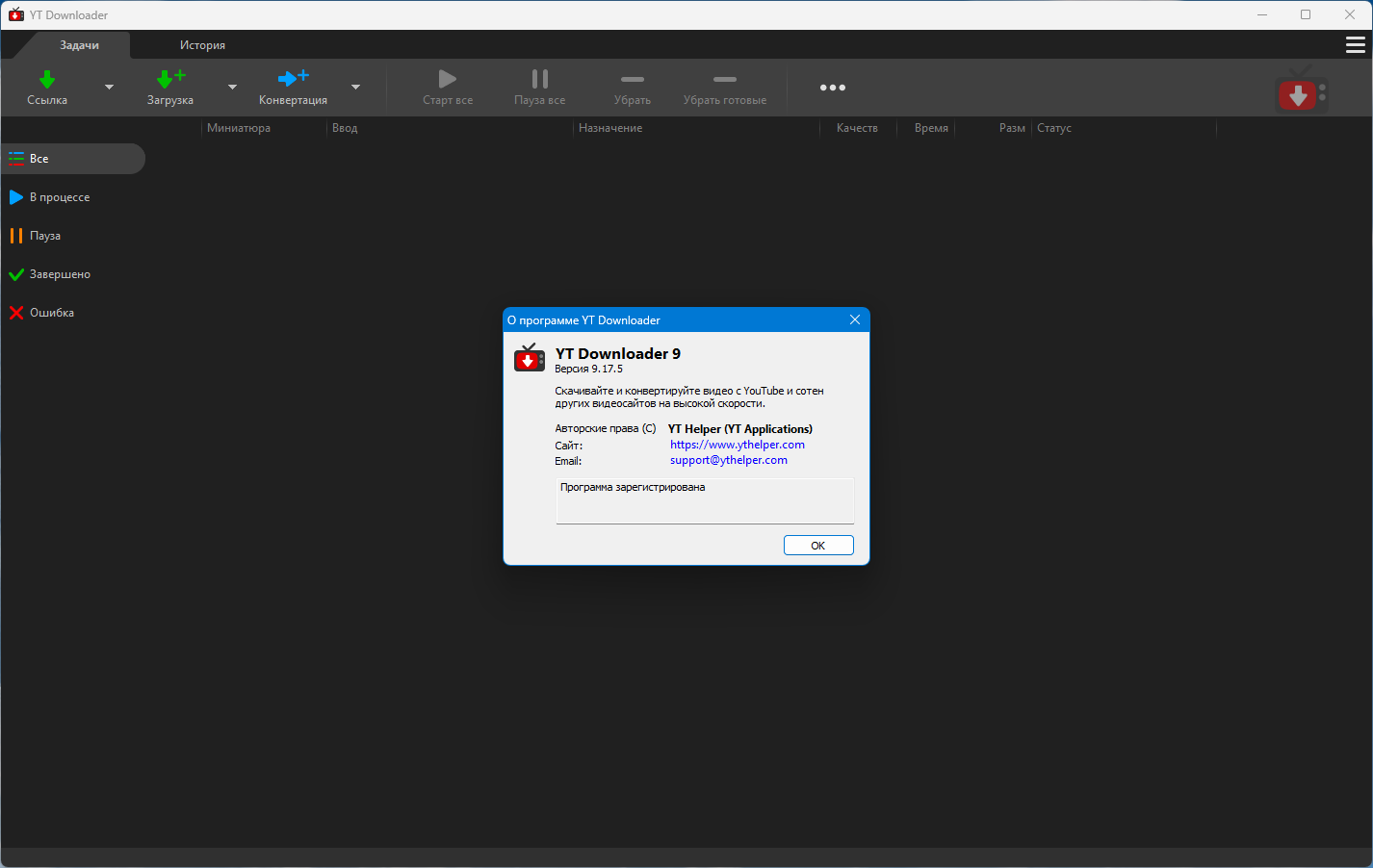1373x868 pixels.
Task: Click the Убрать remove icon
Action: [632, 80]
